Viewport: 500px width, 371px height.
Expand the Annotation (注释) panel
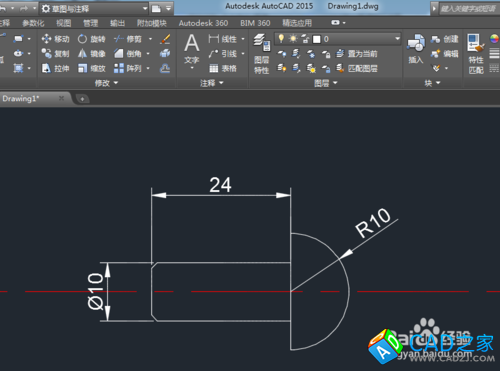click(x=211, y=83)
